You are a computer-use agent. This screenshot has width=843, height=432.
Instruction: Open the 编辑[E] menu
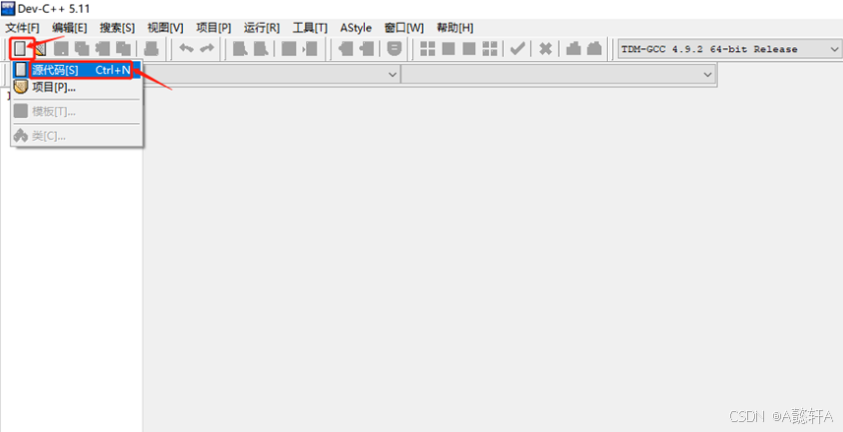coord(69,27)
